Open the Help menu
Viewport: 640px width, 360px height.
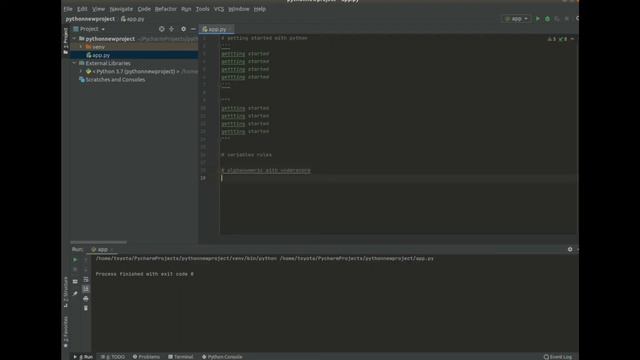[x=260, y=9]
